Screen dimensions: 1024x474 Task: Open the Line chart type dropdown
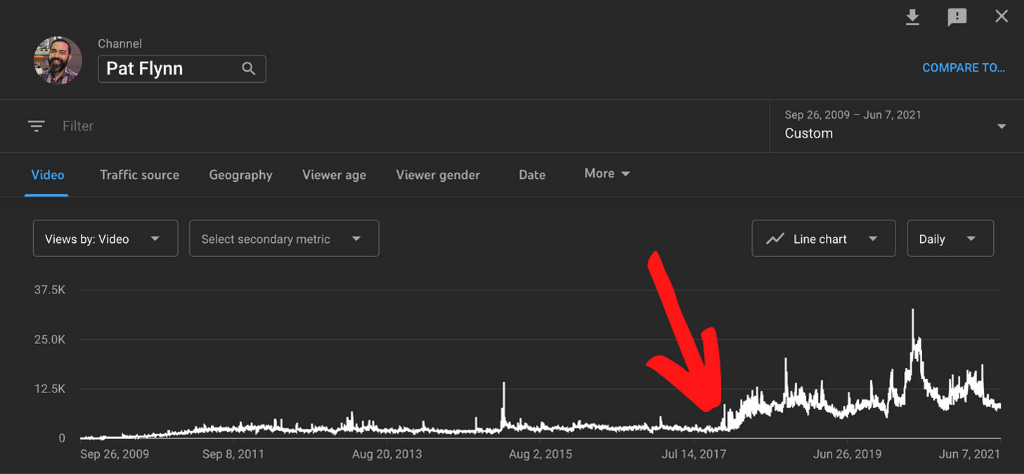[x=824, y=239]
